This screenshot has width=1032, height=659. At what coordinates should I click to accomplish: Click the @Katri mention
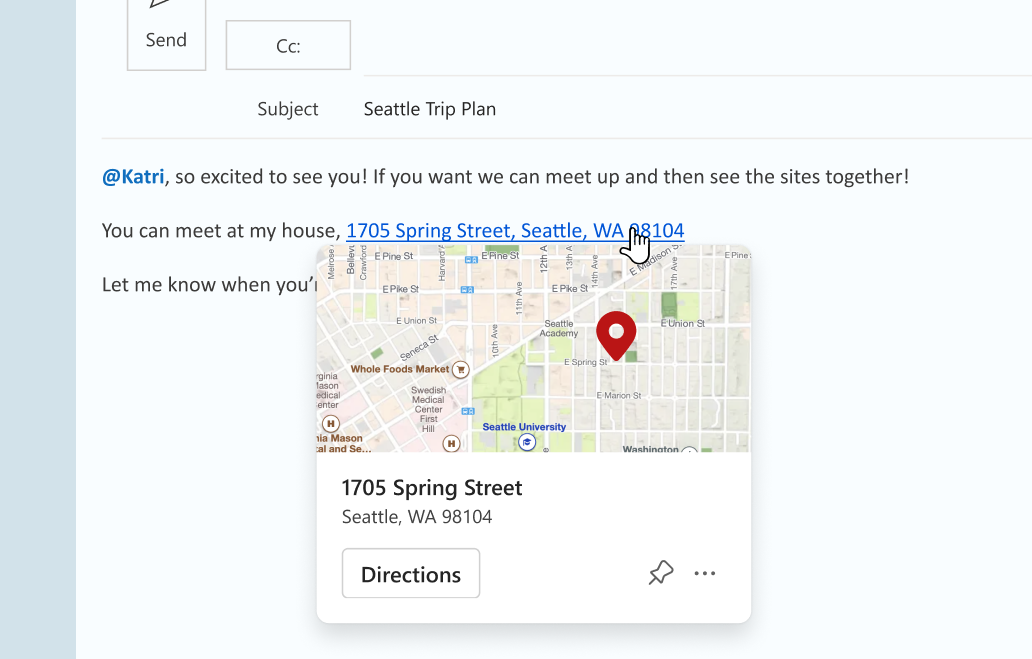(x=133, y=176)
